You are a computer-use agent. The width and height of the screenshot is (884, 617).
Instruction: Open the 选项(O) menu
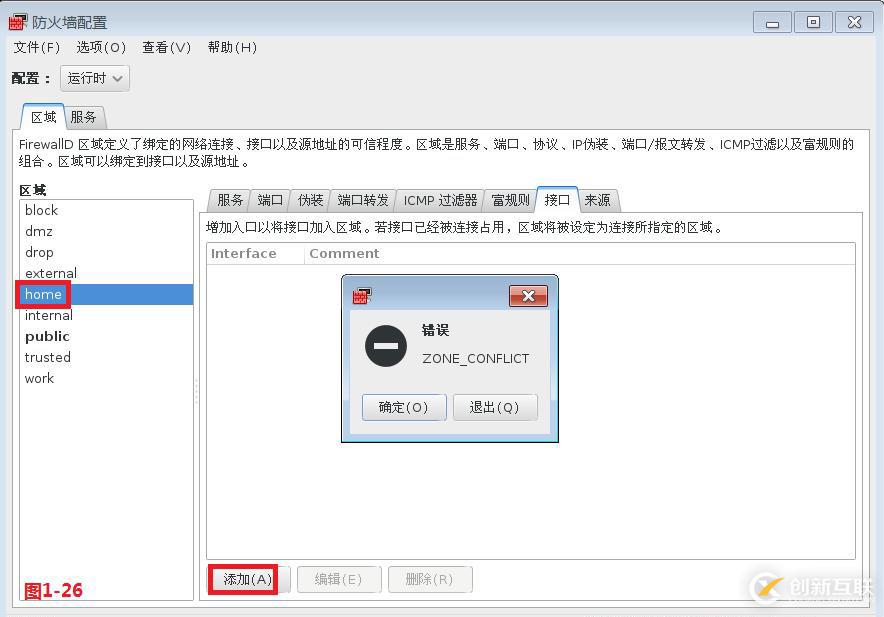100,47
